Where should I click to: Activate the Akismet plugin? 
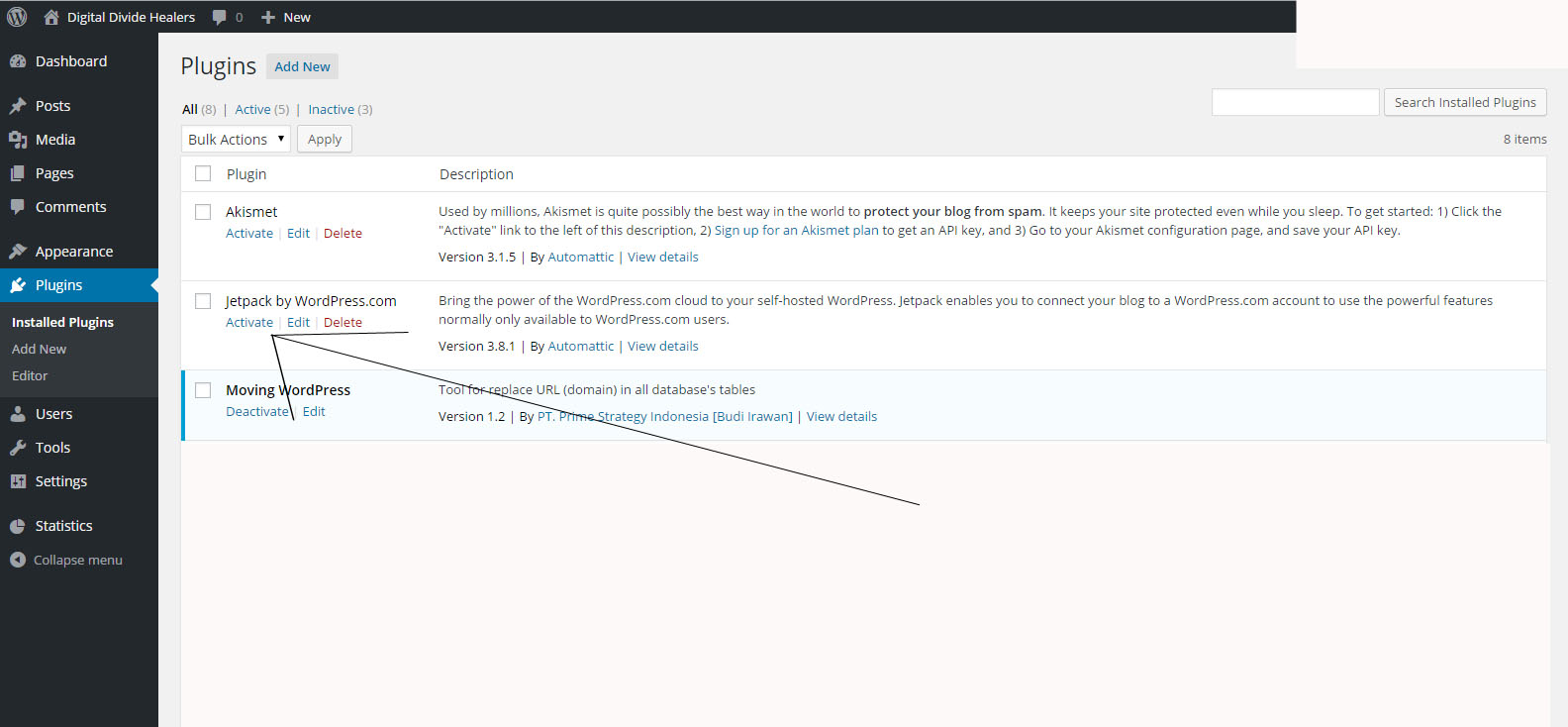[x=249, y=233]
